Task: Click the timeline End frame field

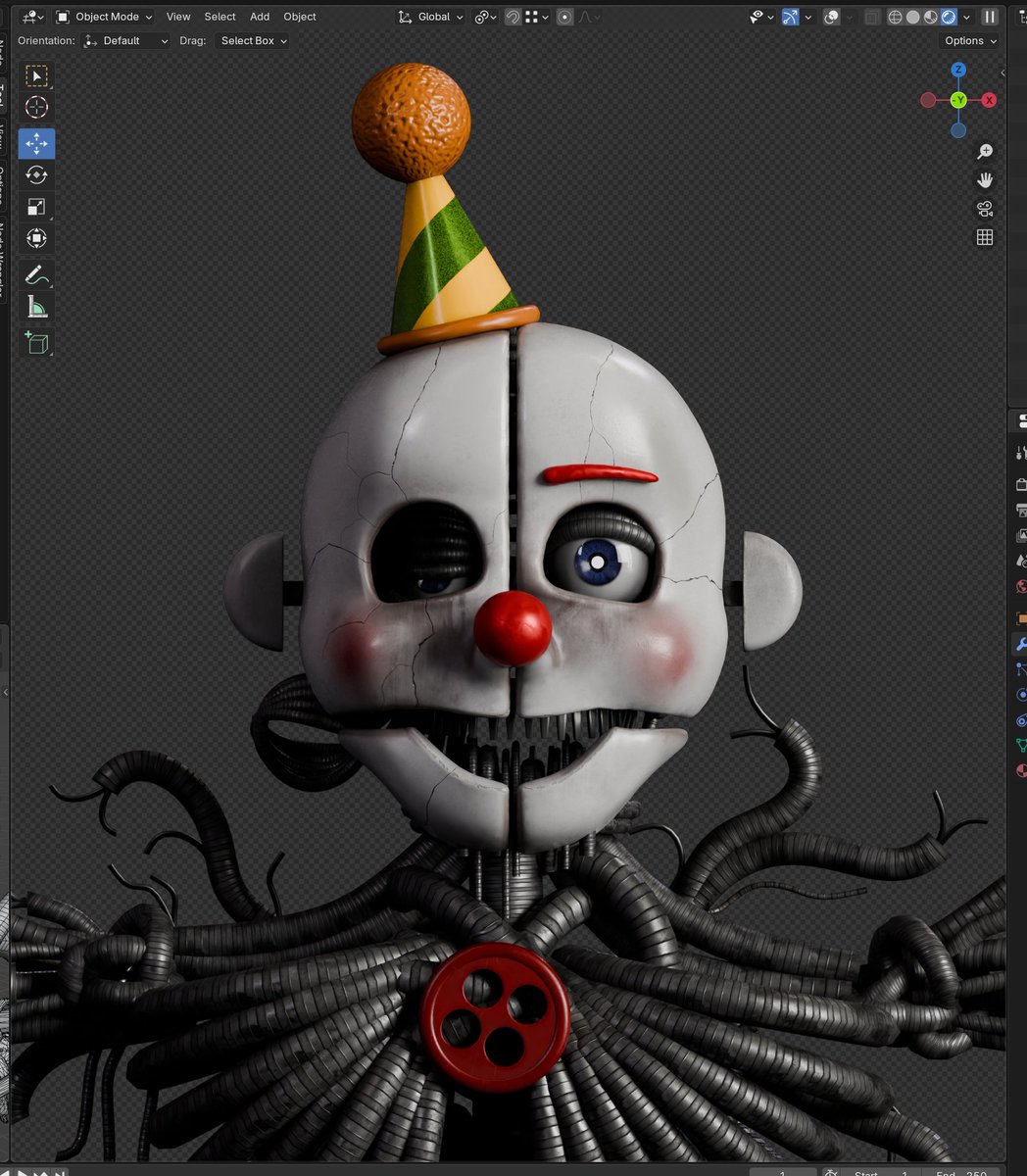Action: pyautogui.click(x=961, y=1173)
